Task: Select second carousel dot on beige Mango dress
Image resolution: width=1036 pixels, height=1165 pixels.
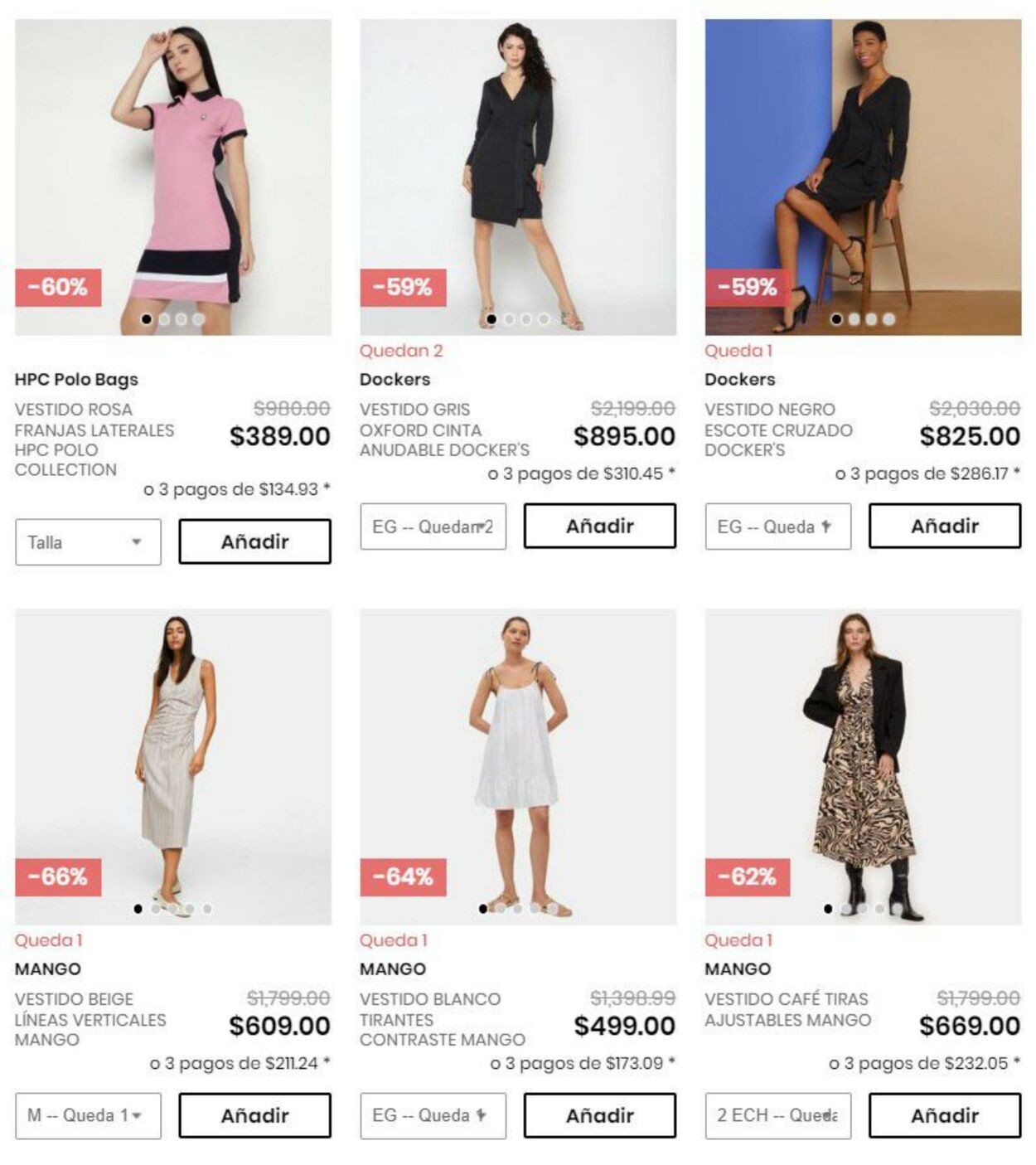Action: [x=155, y=909]
